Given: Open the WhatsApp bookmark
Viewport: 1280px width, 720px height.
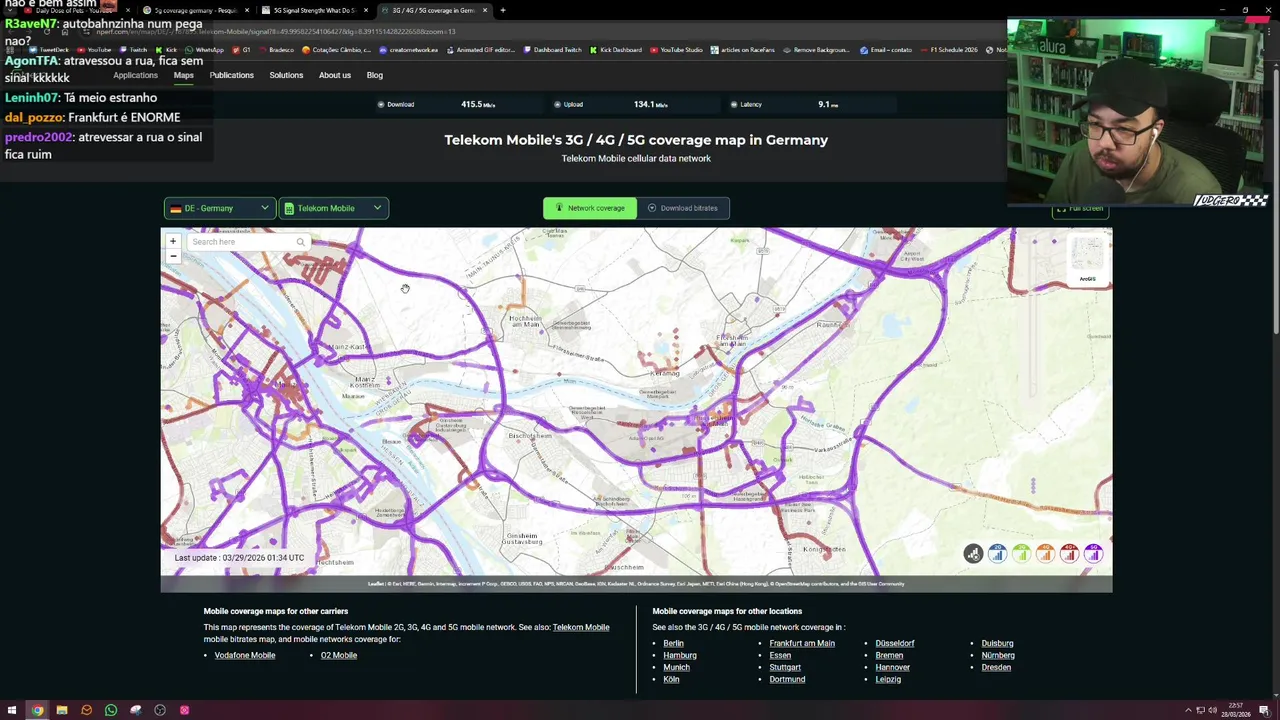Looking at the screenshot, I should (204, 50).
